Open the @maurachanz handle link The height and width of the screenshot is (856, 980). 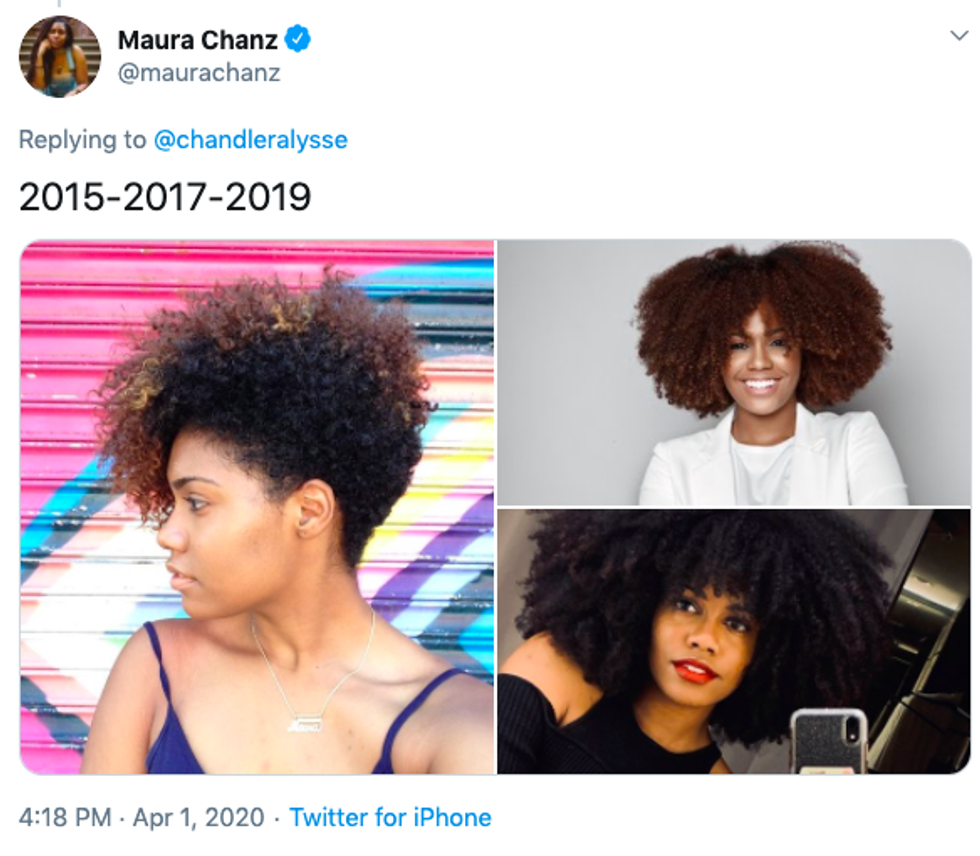(199, 73)
